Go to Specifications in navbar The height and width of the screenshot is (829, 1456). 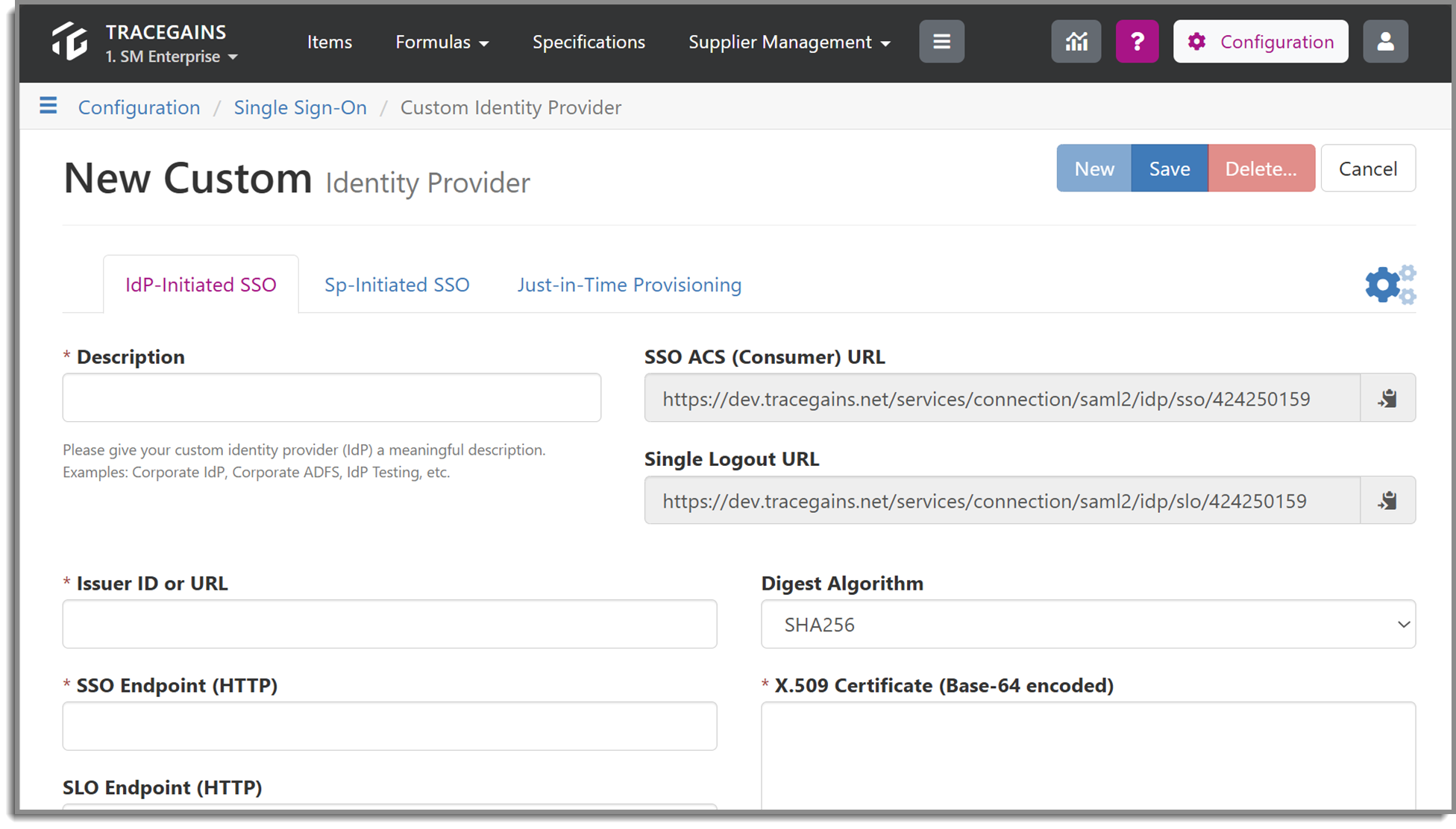coord(589,42)
